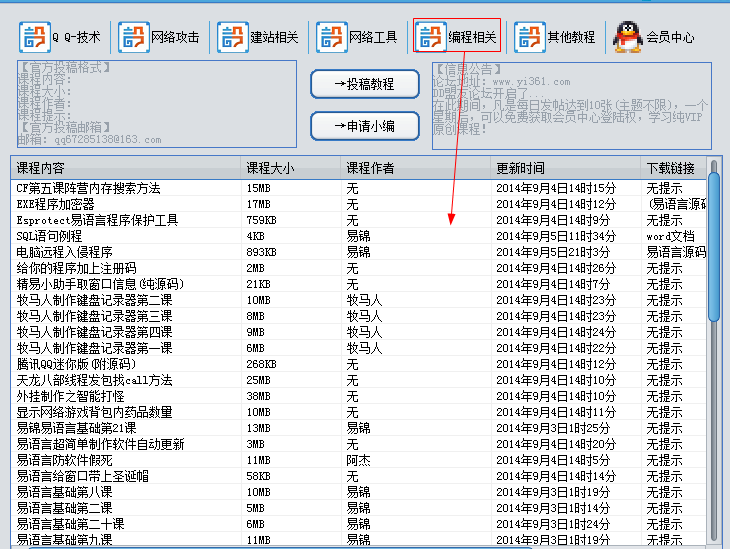
Task: Sort by 更新时间 column header
Action: [566, 168]
